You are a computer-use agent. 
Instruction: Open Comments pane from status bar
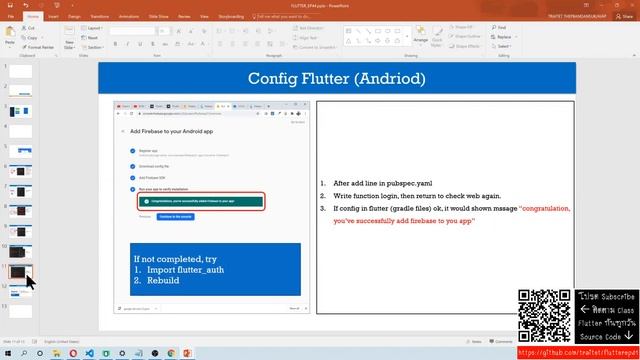500,342
